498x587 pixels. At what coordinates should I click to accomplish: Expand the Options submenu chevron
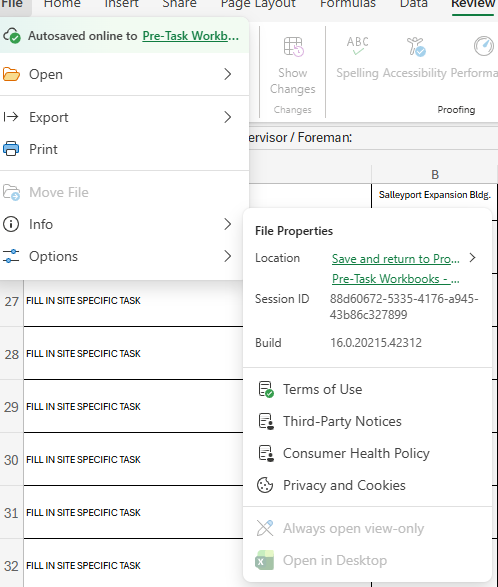click(228, 256)
